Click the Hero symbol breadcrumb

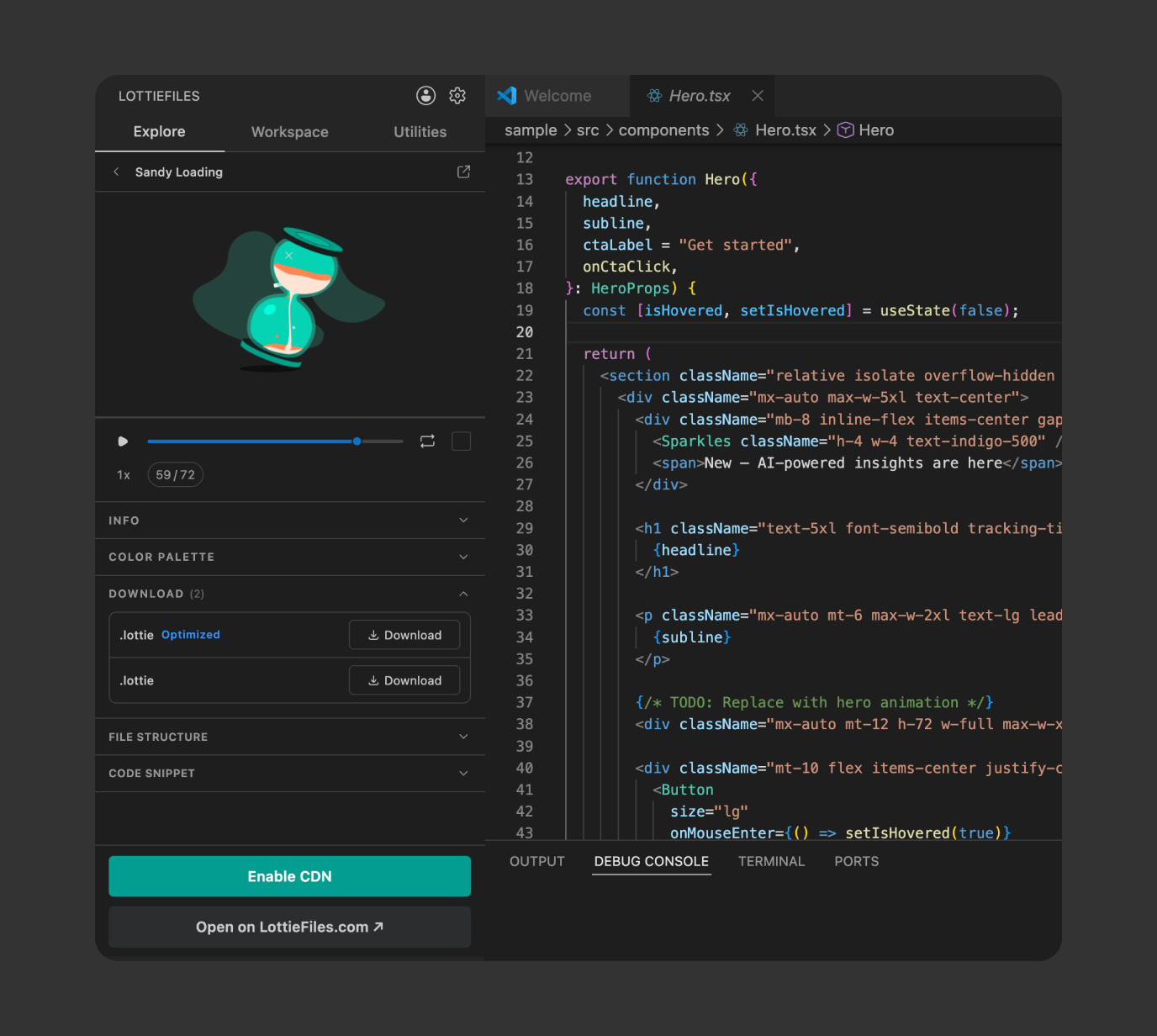(x=876, y=130)
